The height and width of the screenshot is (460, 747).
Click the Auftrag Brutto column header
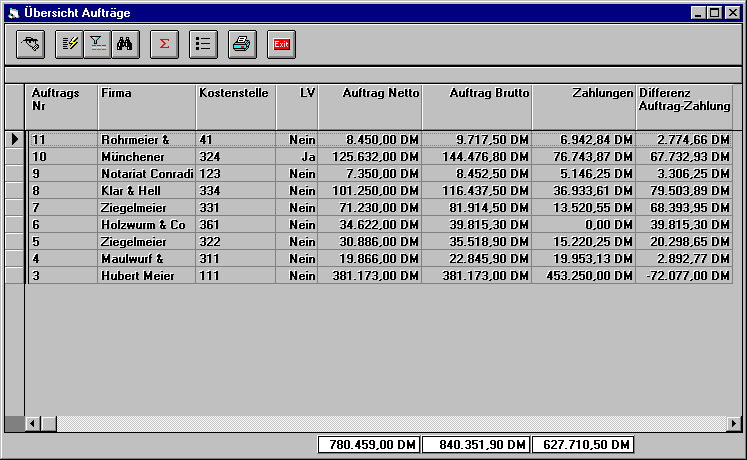pos(477,107)
